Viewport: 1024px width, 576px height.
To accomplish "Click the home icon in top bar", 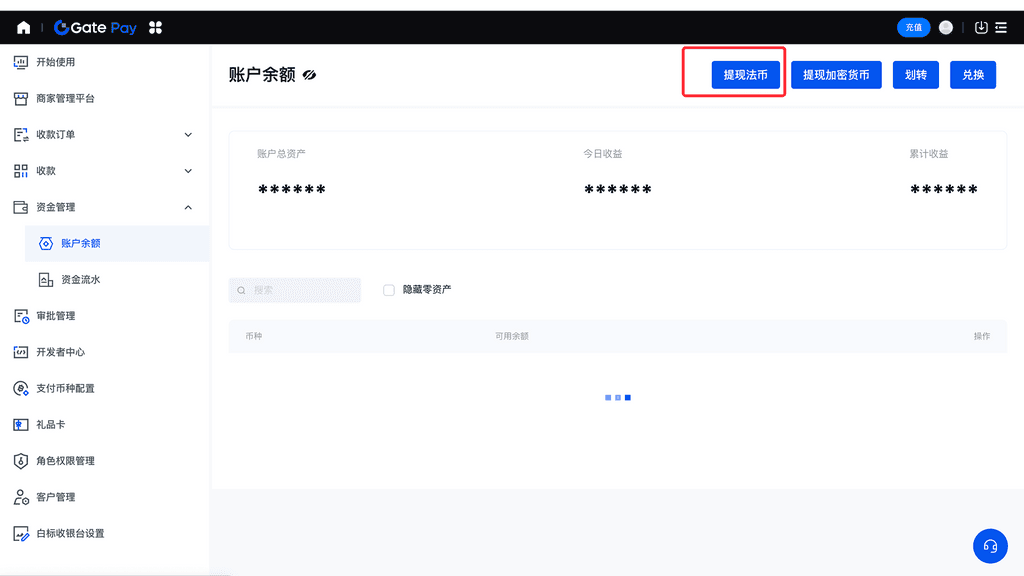I will (23, 28).
